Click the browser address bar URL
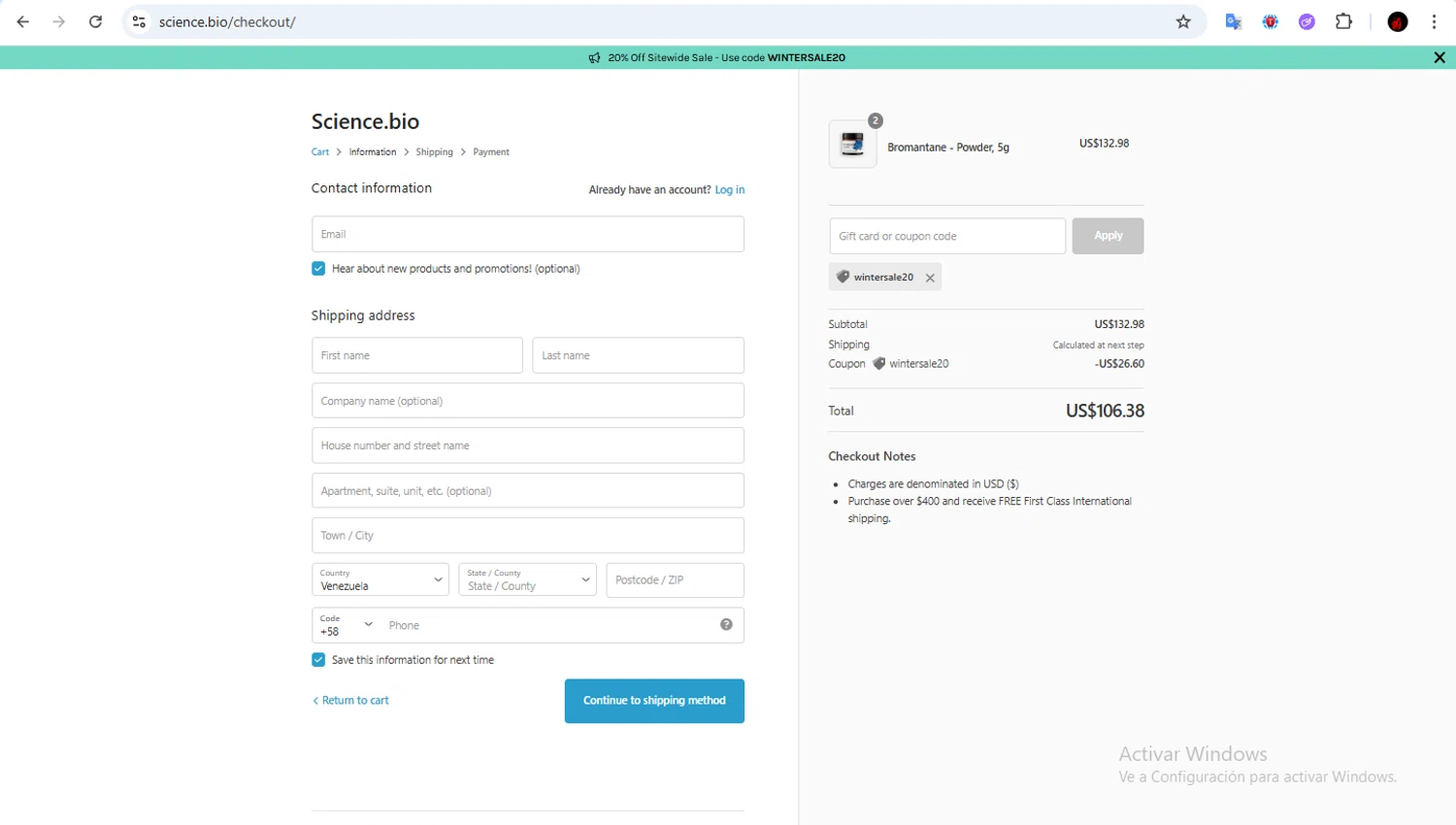The width and height of the screenshot is (1456, 825). click(227, 21)
